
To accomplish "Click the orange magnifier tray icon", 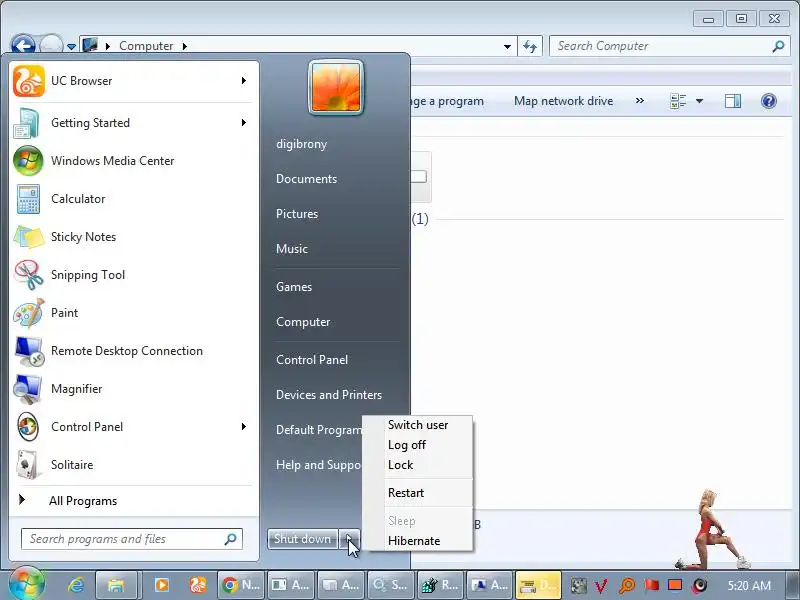I will [x=627, y=585].
